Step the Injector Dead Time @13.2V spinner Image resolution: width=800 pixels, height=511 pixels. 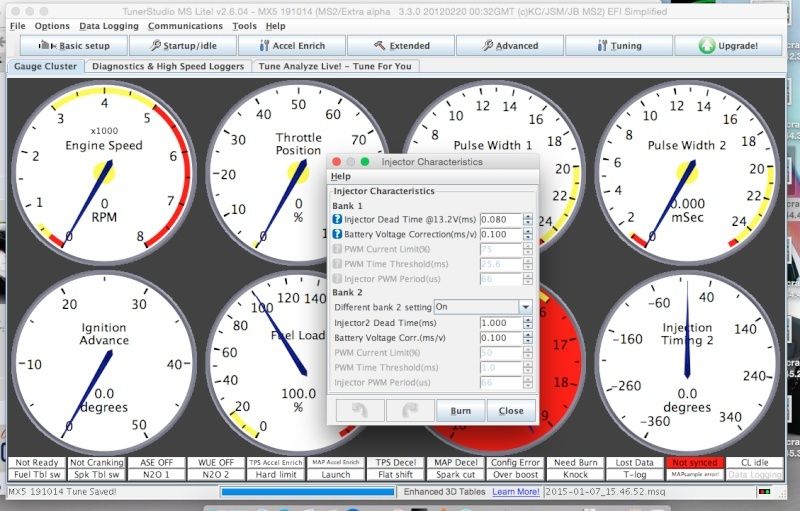coord(528,219)
